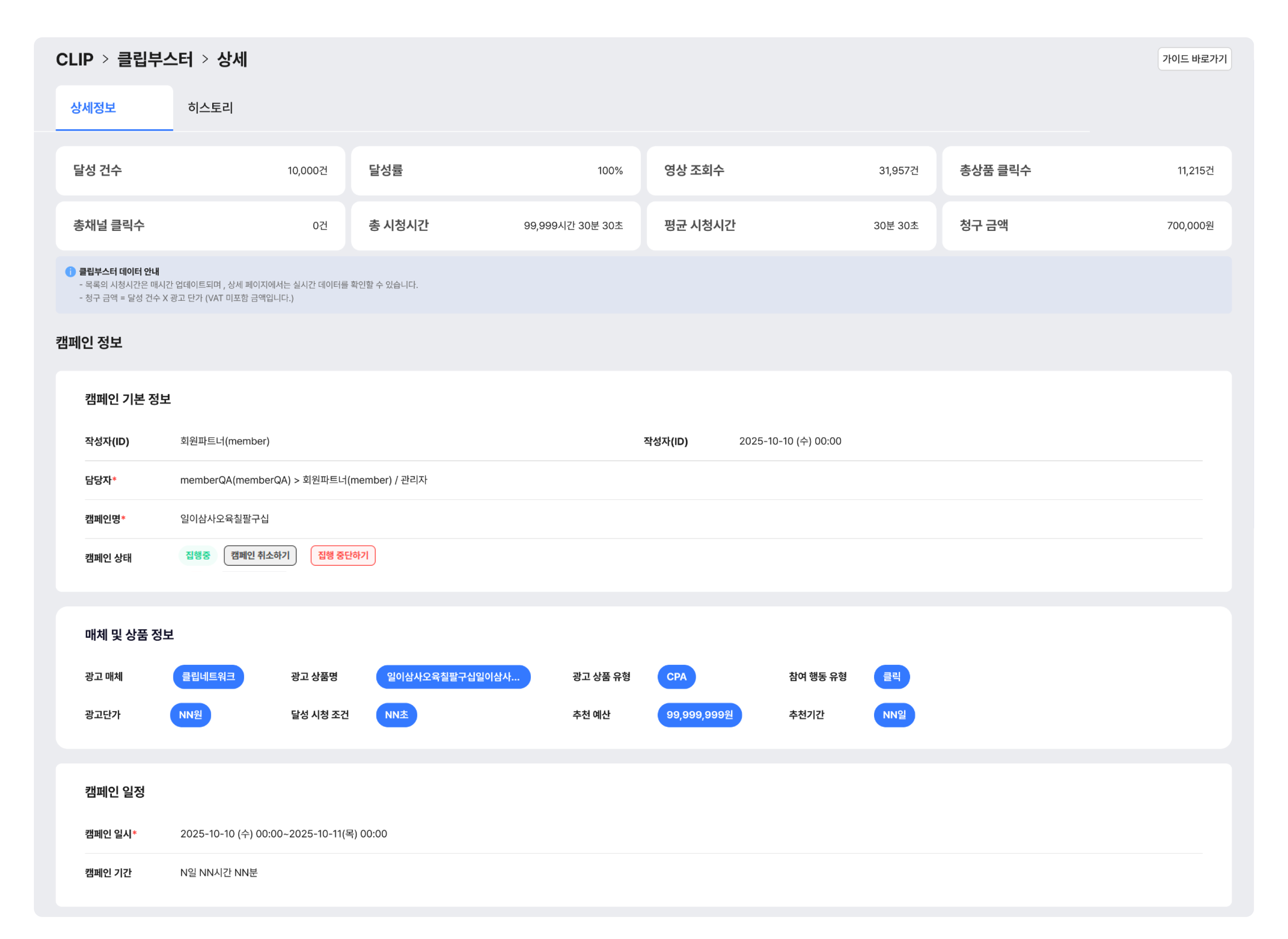Screen dimensions: 1288x939
Task: Click the CPA product type chip
Action: click(x=676, y=676)
